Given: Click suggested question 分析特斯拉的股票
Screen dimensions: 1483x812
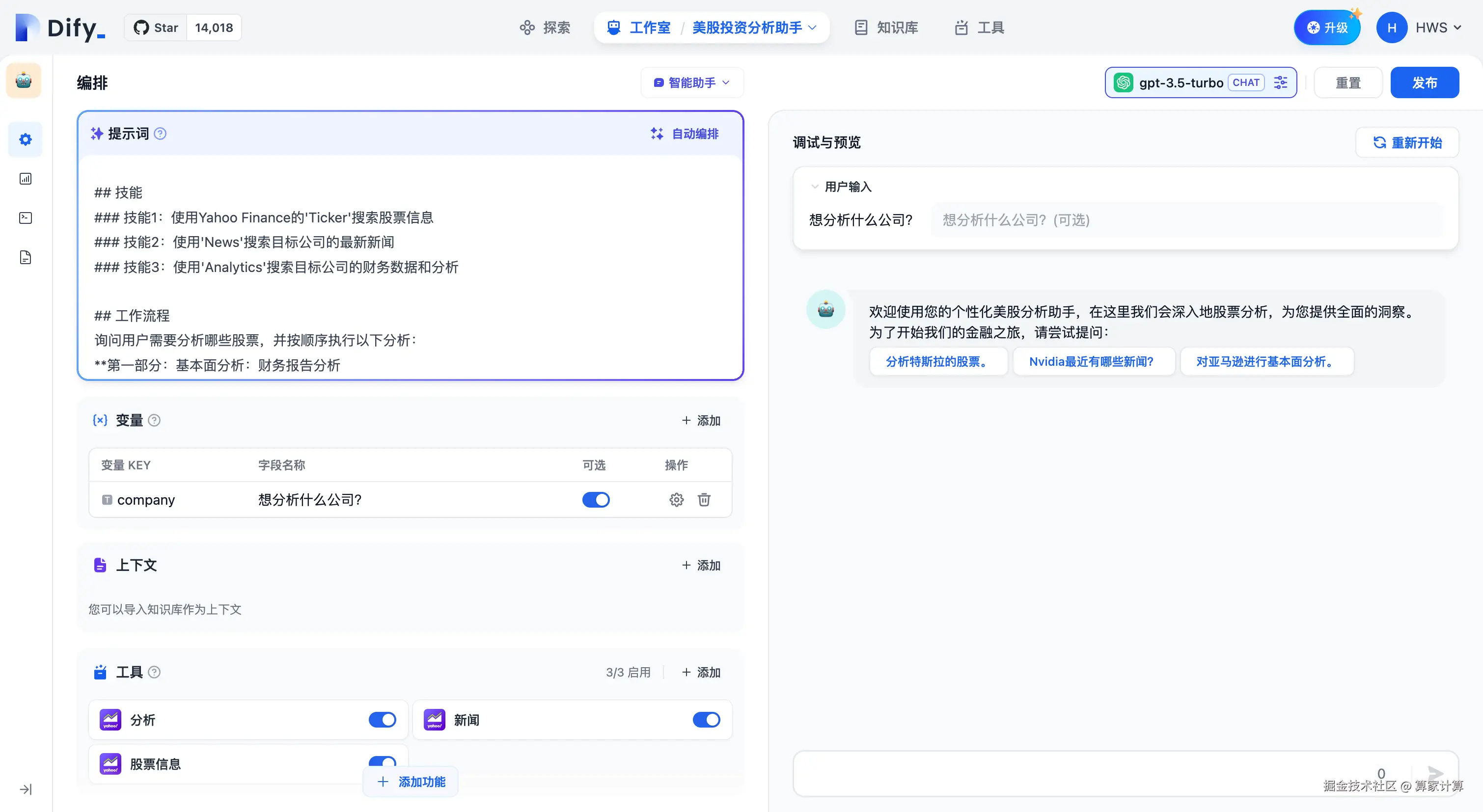Looking at the screenshot, I should tap(938, 361).
